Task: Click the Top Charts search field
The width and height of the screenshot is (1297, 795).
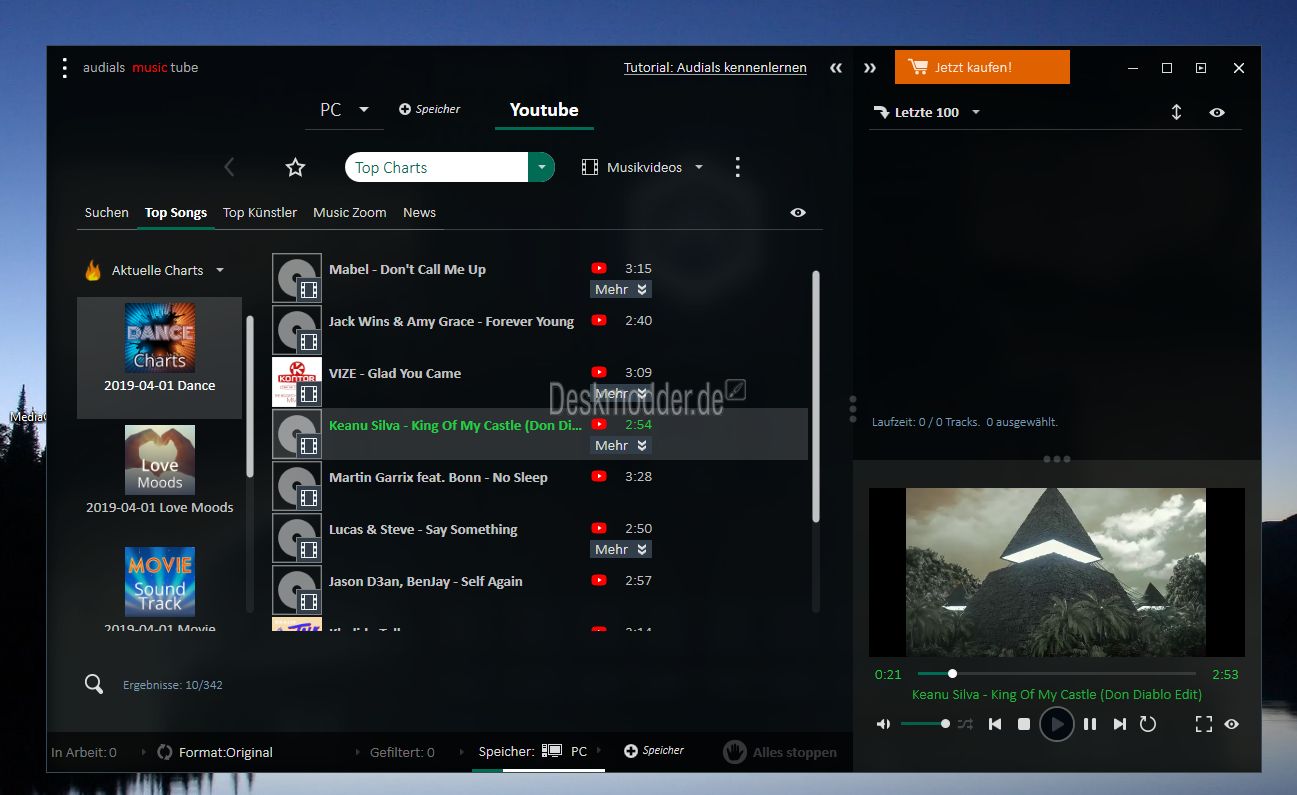Action: [x=436, y=167]
